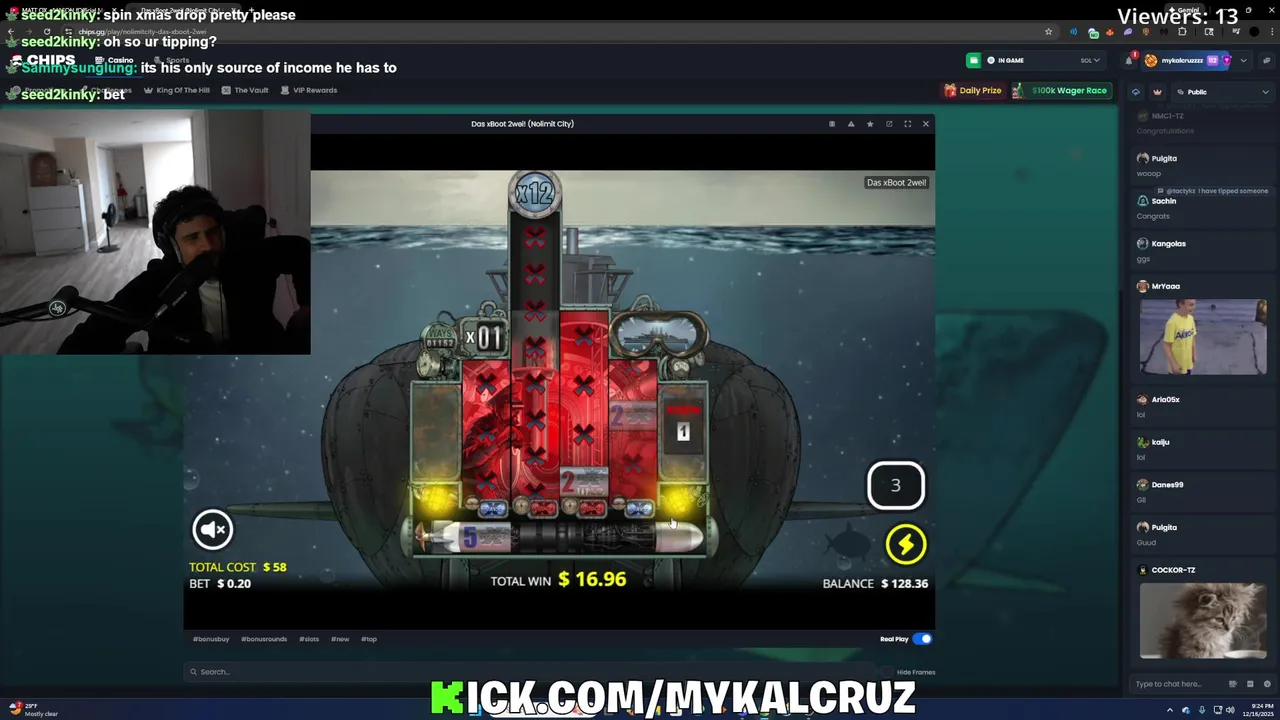Click the browser bookmark star icon
This screenshot has width=1280, height=720.
pos(1048,32)
